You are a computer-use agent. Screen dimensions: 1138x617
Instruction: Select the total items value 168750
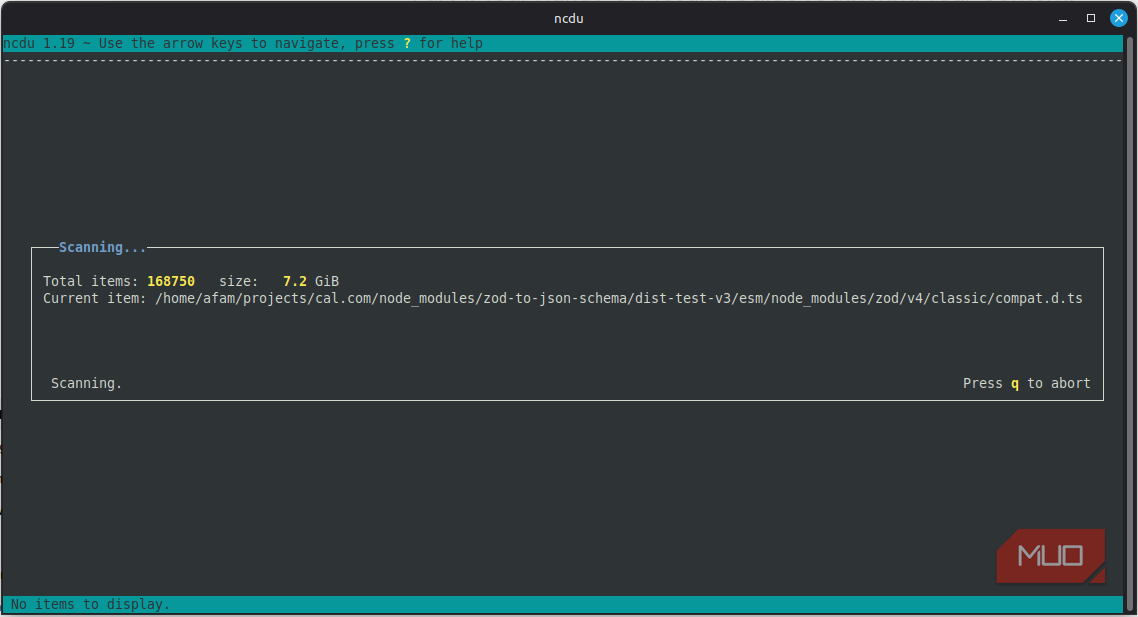click(x=171, y=281)
